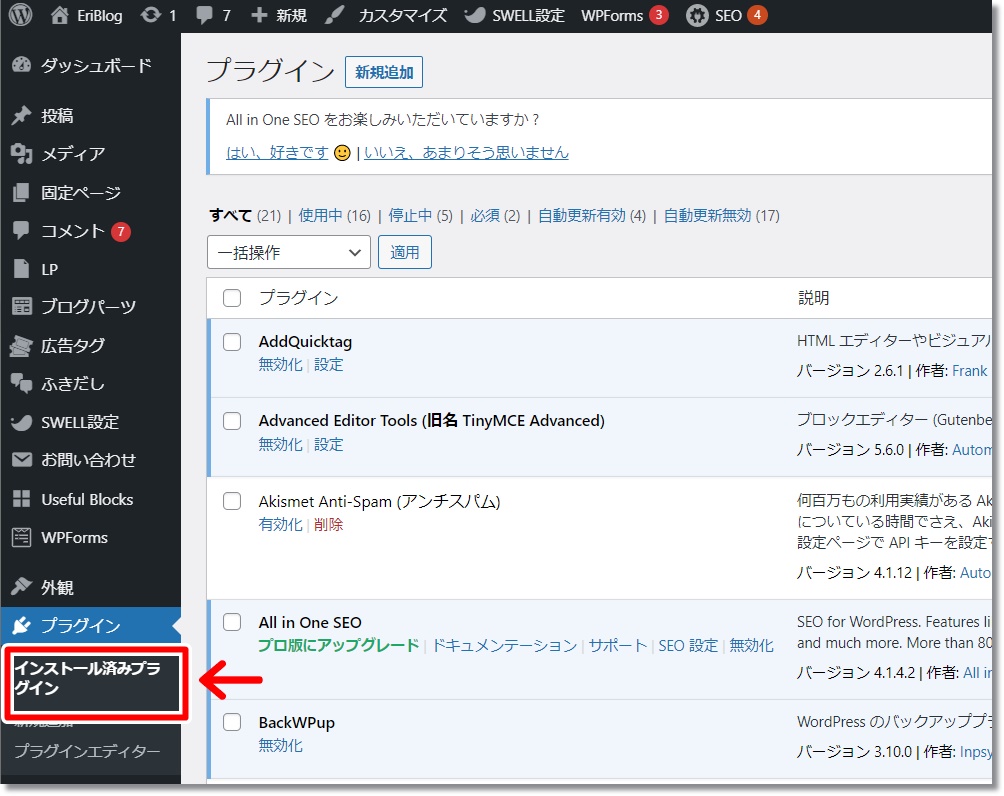Click the WPForms icon in sidebar
The height and width of the screenshot is (796, 1004).
21,537
